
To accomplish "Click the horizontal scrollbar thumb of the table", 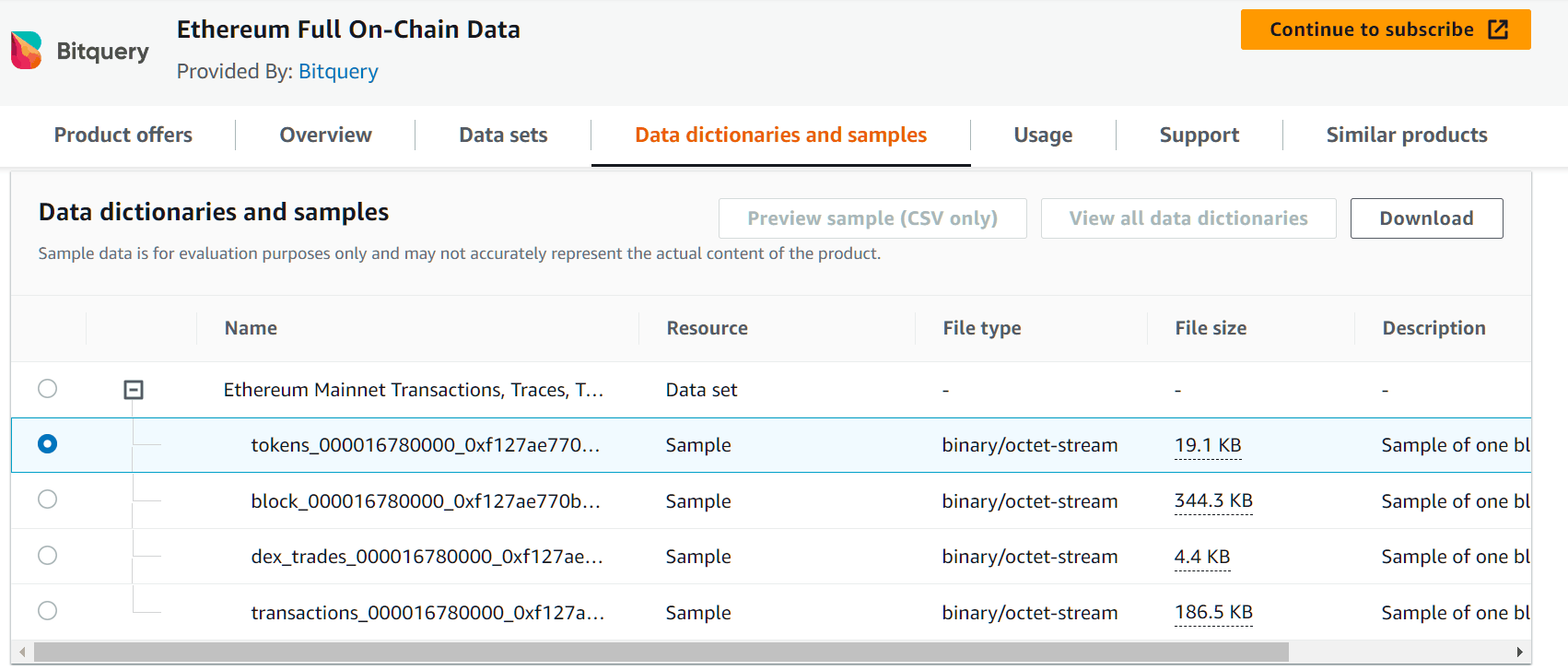I will tap(661, 652).
